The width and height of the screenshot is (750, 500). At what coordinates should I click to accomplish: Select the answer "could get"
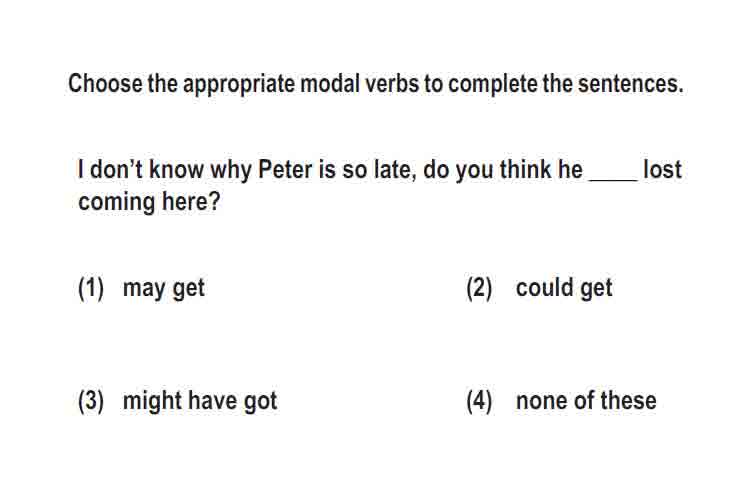pos(564,288)
